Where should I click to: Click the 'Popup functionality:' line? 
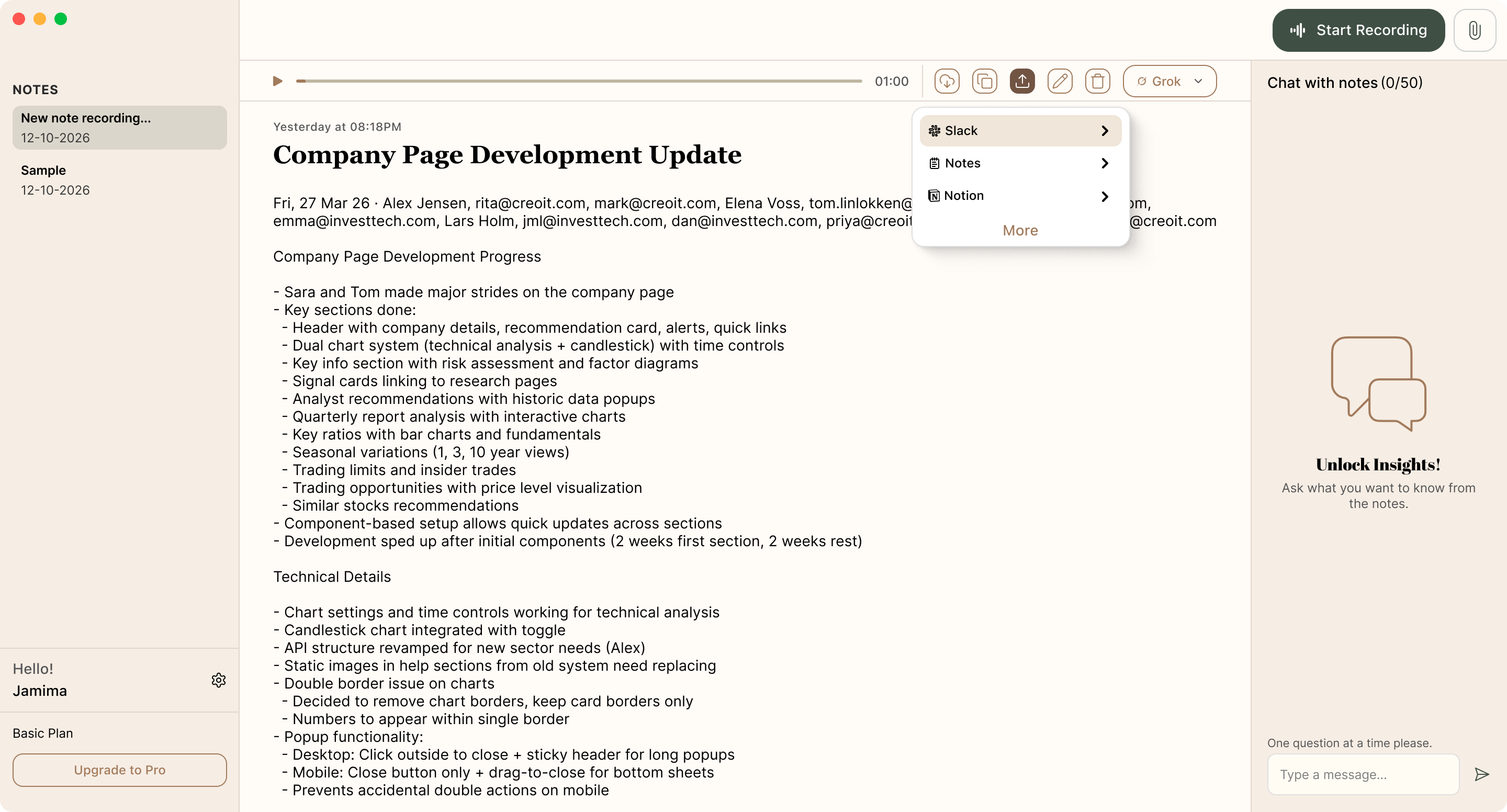[348, 737]
